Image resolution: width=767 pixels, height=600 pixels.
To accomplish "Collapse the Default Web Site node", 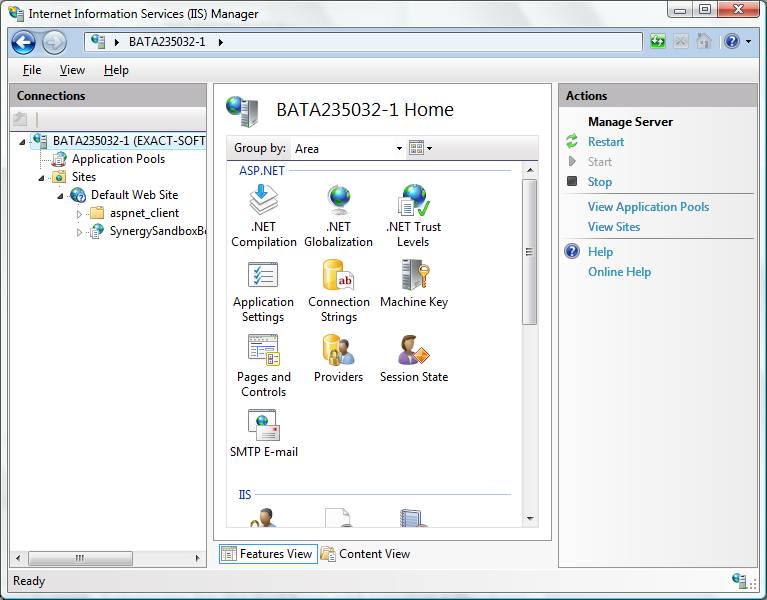I will [61, 195].
